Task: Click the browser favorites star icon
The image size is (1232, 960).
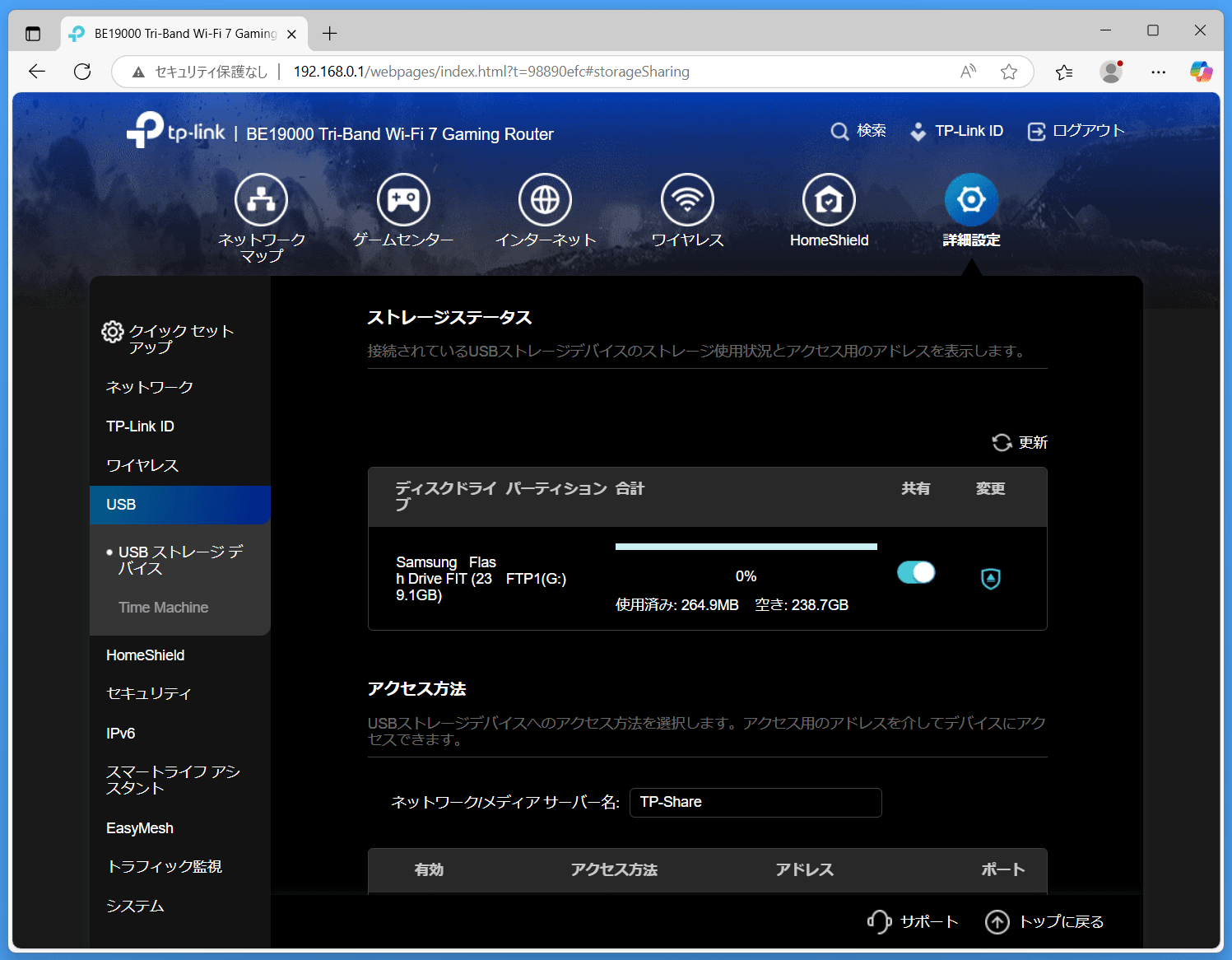Action: [1009, 72]
